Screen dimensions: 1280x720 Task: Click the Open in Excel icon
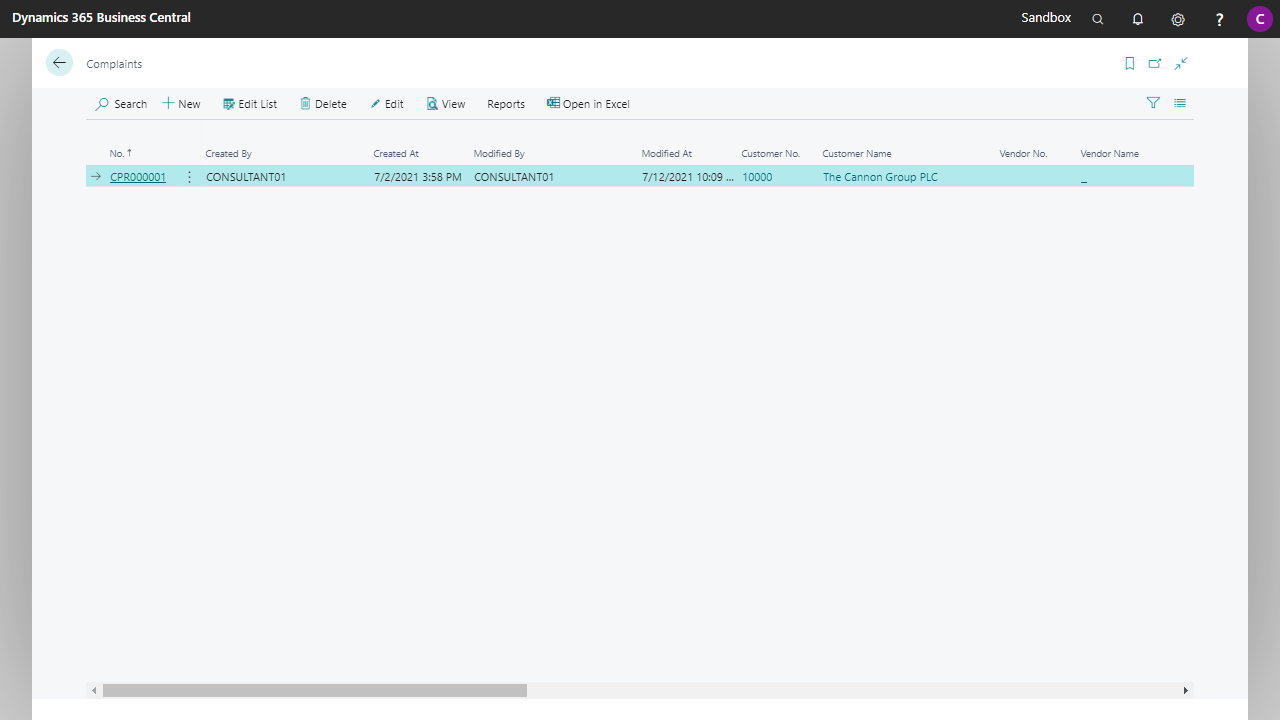588,104
